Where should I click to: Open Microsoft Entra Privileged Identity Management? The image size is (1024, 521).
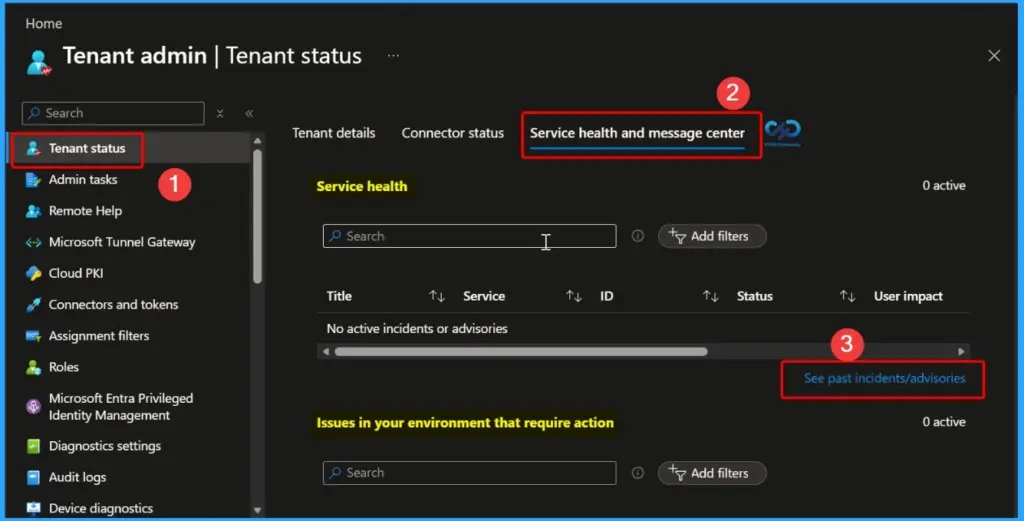[121, 407]
